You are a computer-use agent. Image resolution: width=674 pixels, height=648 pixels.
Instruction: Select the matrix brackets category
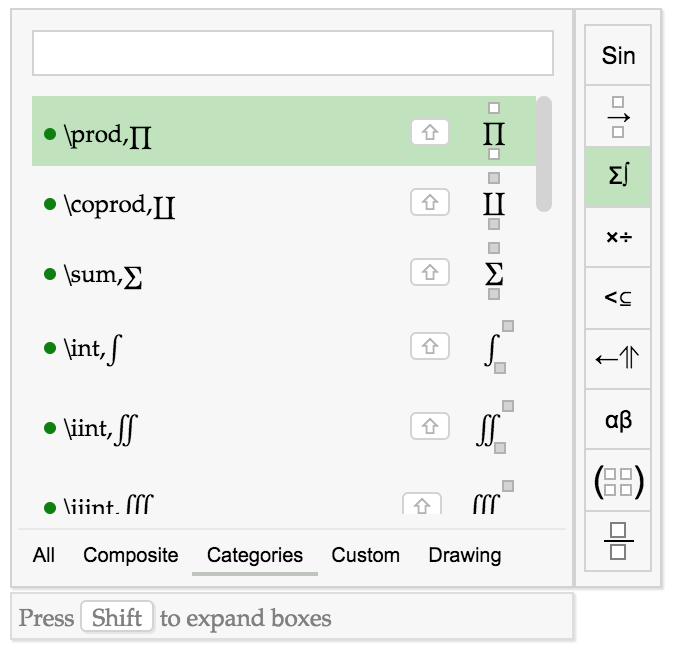coord(618,480)
